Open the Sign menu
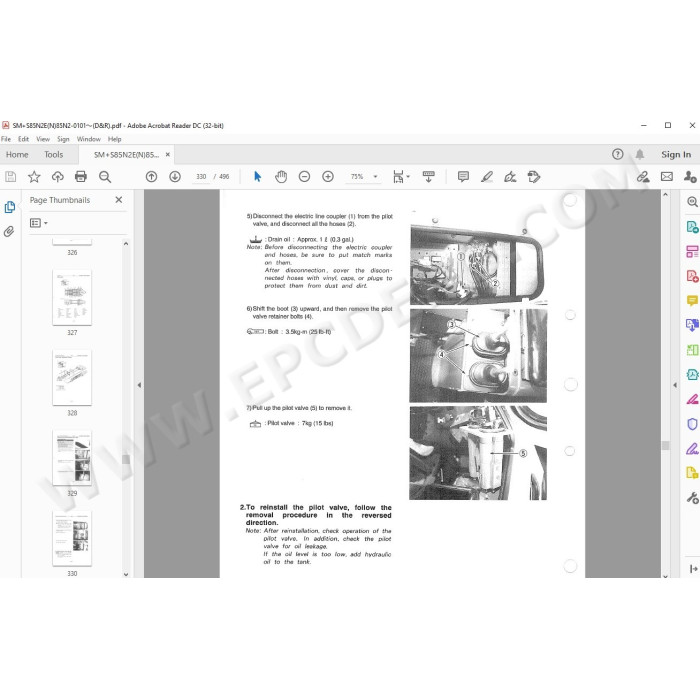 (63, 139)
